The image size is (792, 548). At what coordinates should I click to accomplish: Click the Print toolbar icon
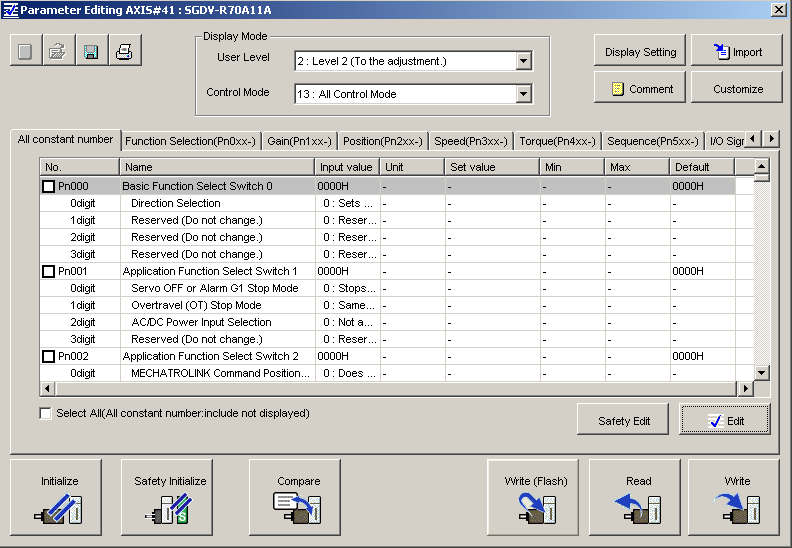[125, 51]
